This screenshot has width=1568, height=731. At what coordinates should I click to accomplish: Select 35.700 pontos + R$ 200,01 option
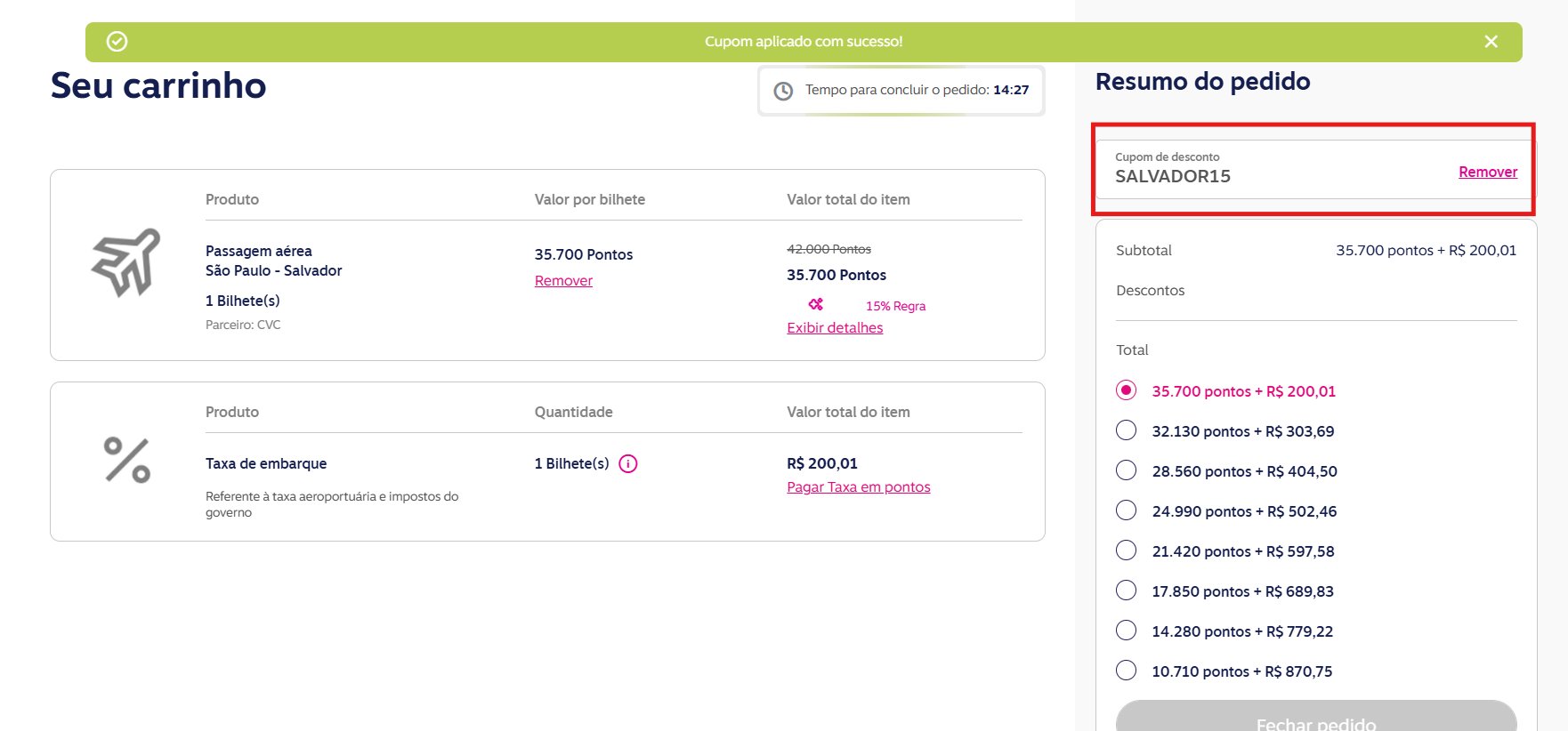(x=1127, y=390)
